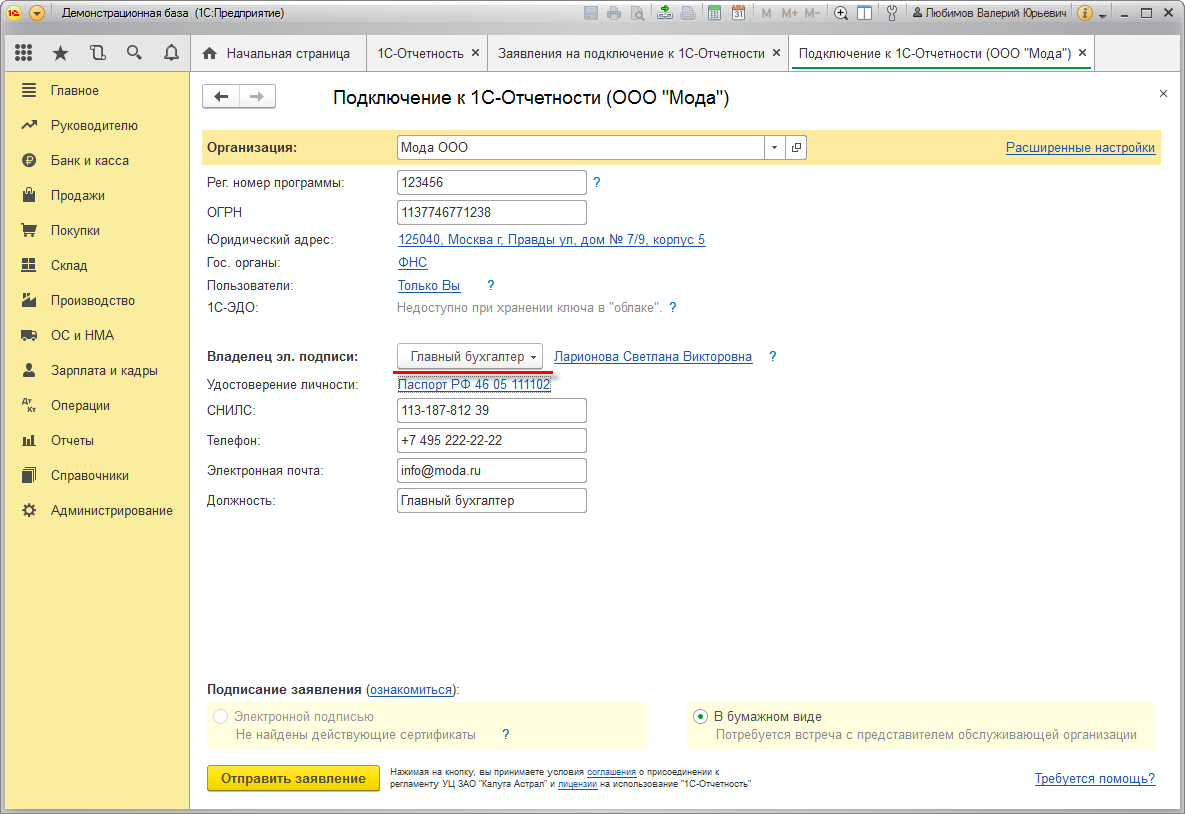This screenshot has width=1185, height=814.
Task: Click the Только Вы users link
Action: click(x=429, y=286)
